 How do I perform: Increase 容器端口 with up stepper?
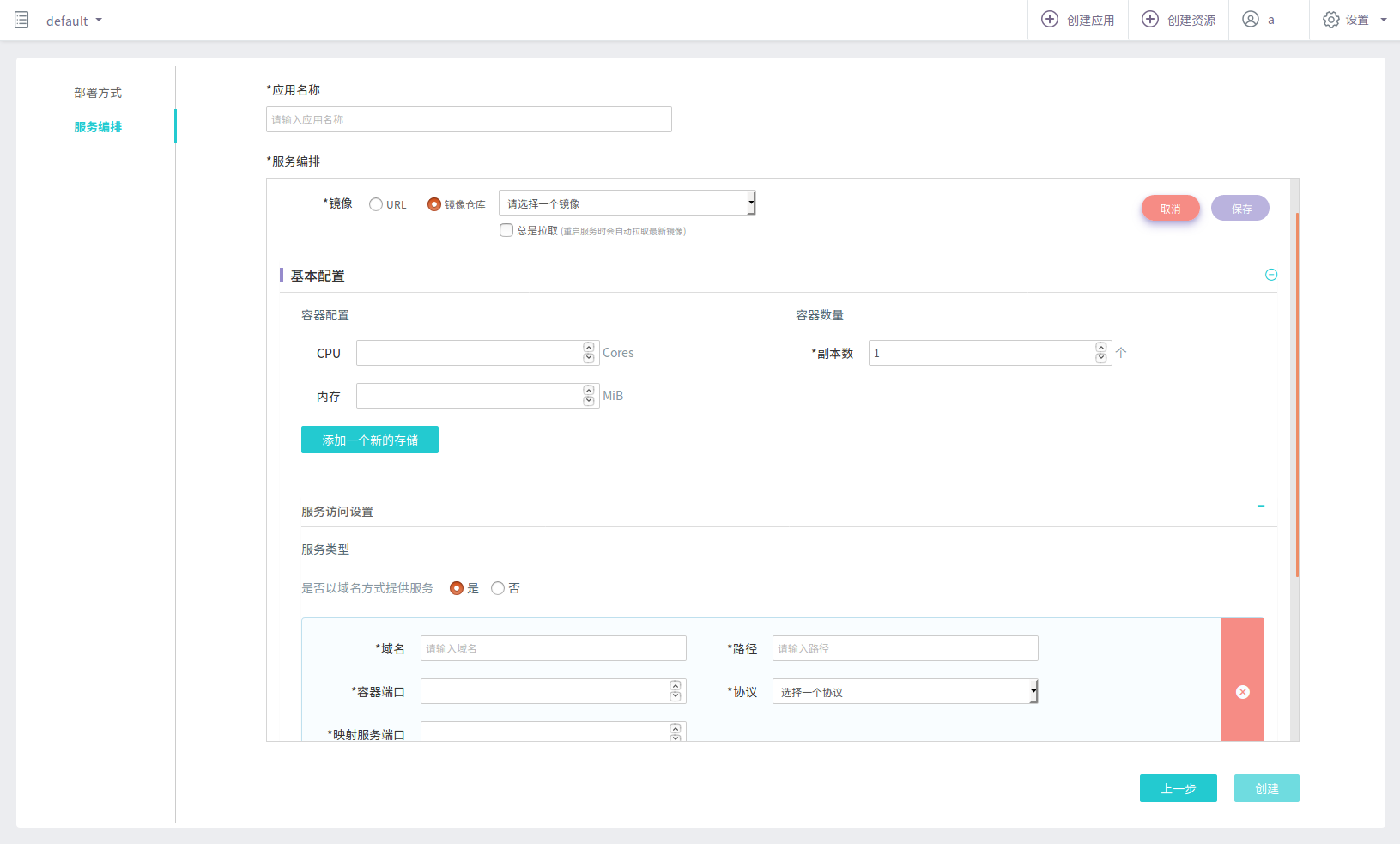tap(676, 686)
